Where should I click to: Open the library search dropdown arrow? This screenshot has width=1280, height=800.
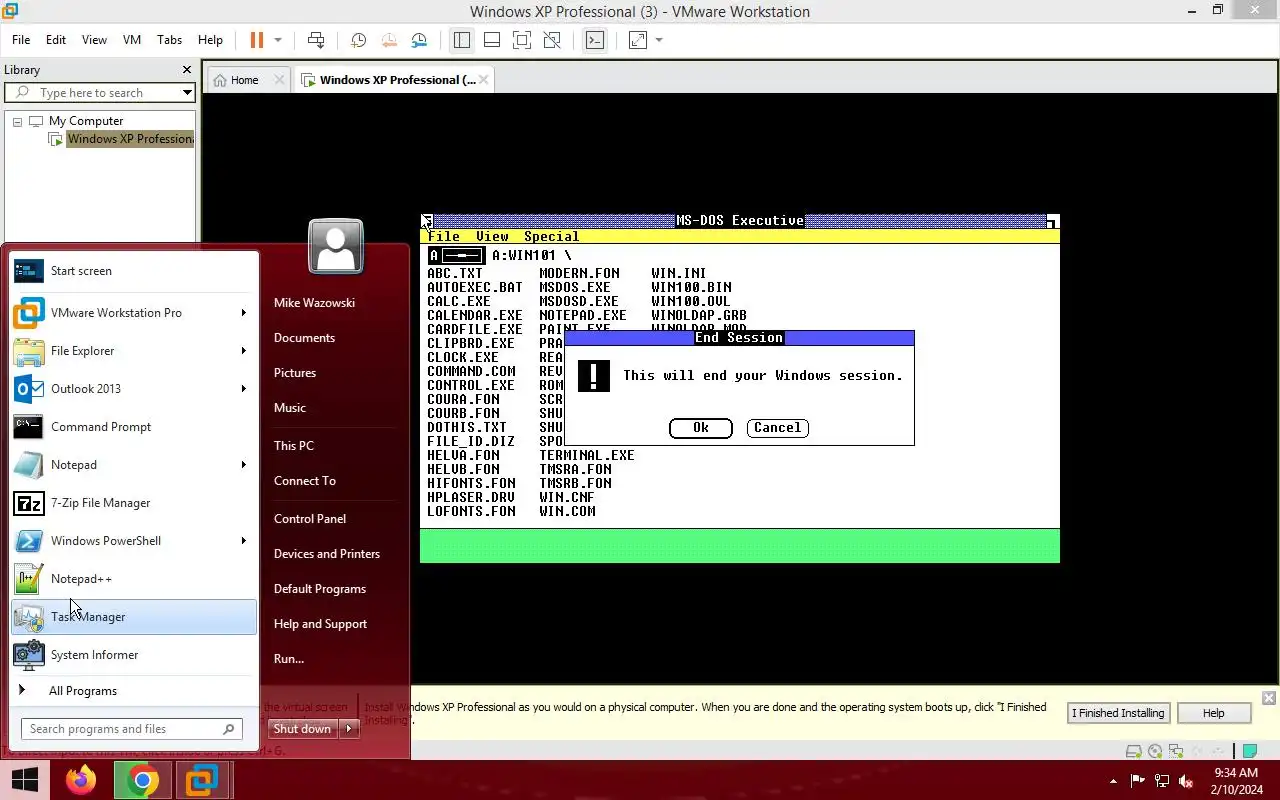pos(187,93)
